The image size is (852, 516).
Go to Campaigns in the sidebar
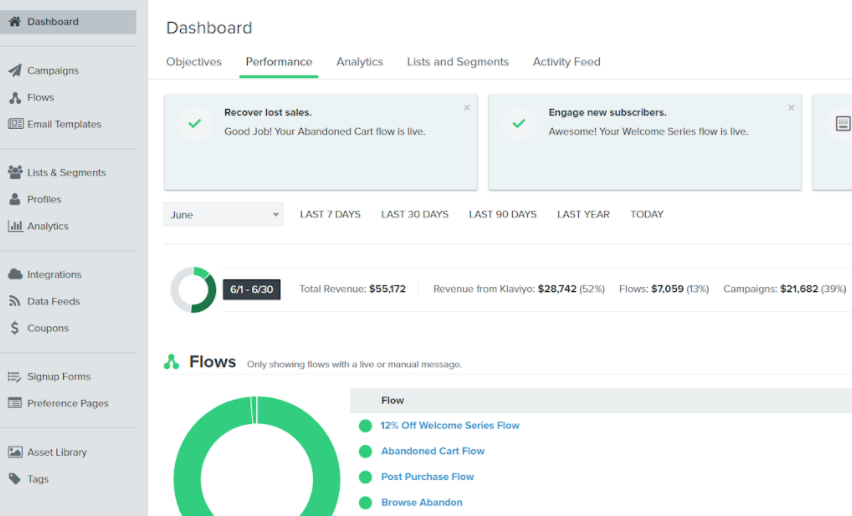pos(53,71)
